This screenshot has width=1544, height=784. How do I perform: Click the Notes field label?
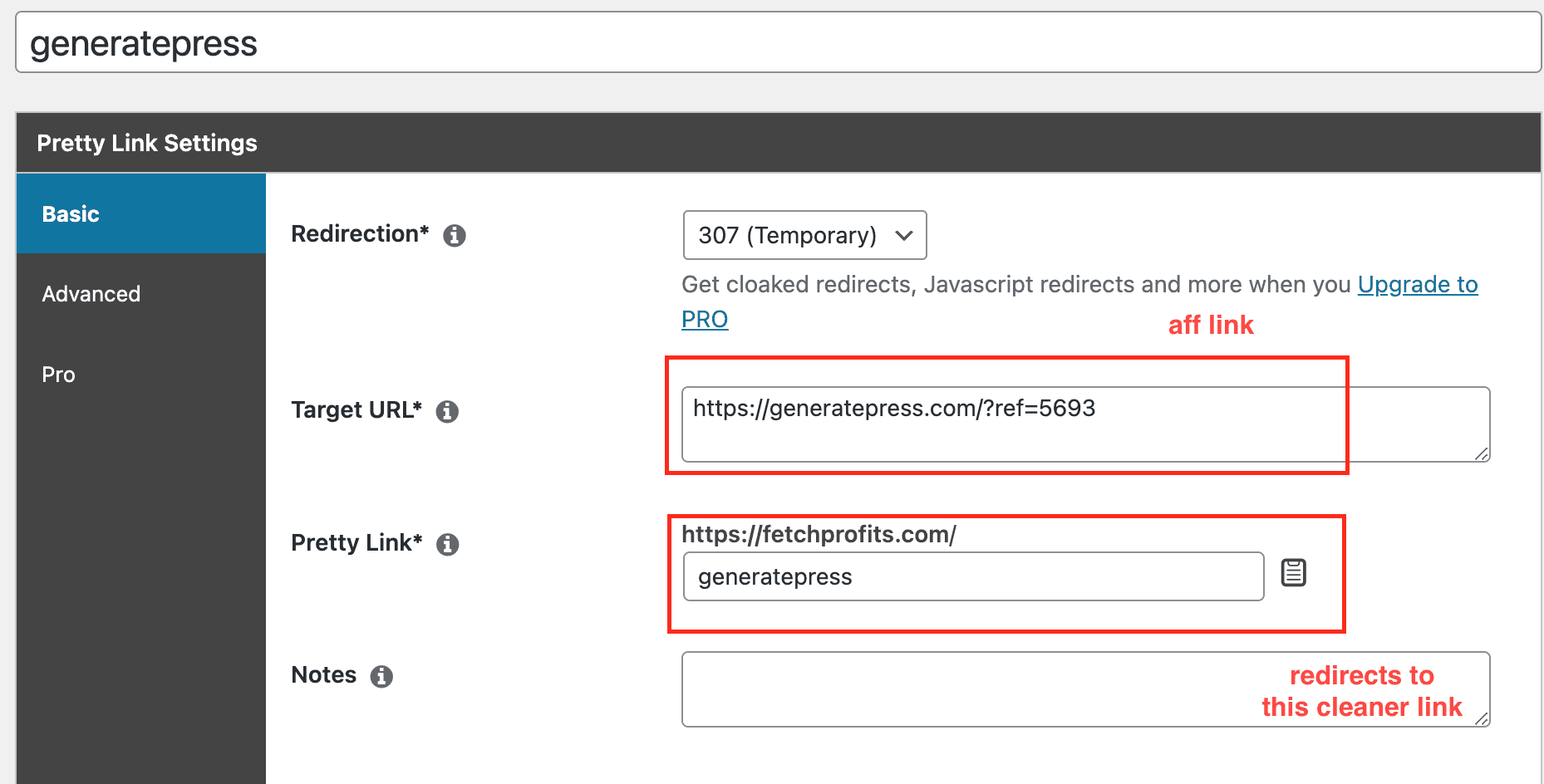(323, 675)
